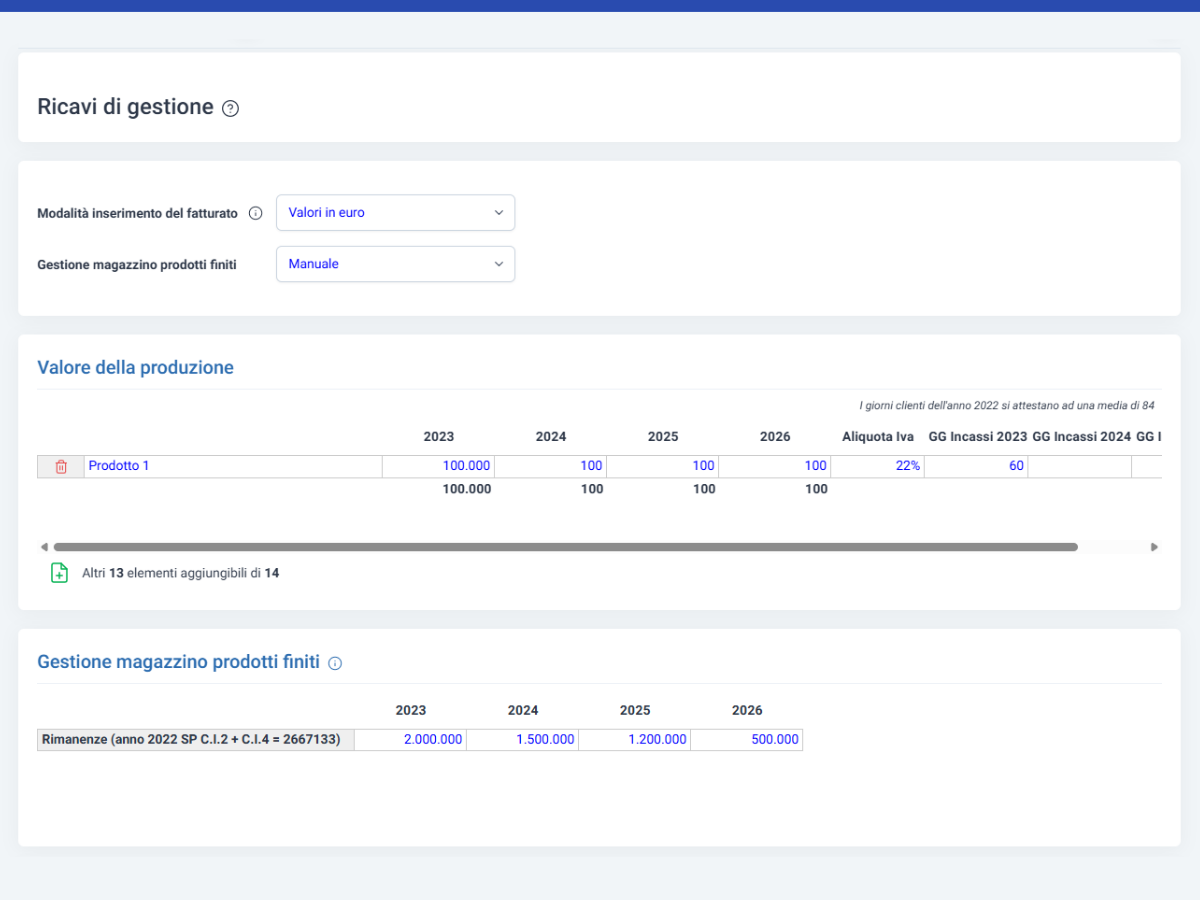Viewport: 1200px width, 900px height.
Task: Add a new element with green file icon
Action: [59, 573]
